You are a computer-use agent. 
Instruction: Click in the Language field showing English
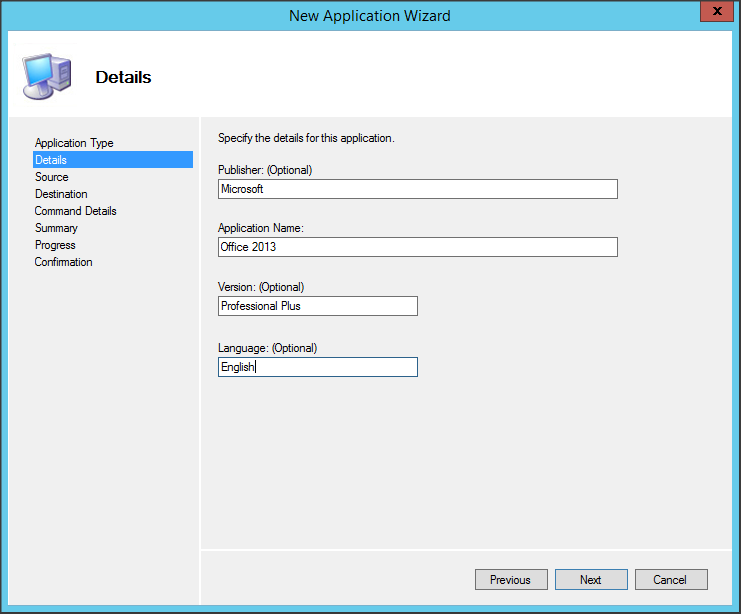317,367
